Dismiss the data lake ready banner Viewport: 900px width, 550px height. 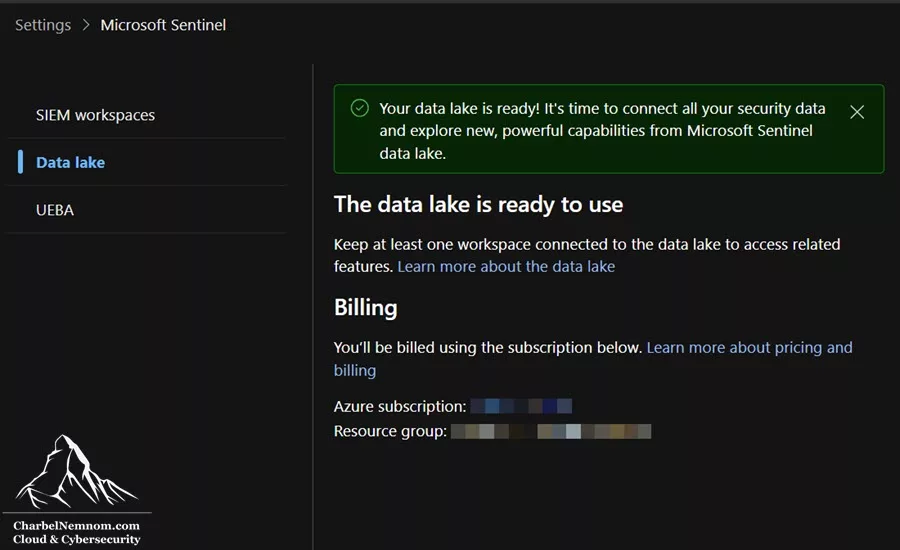857,112
